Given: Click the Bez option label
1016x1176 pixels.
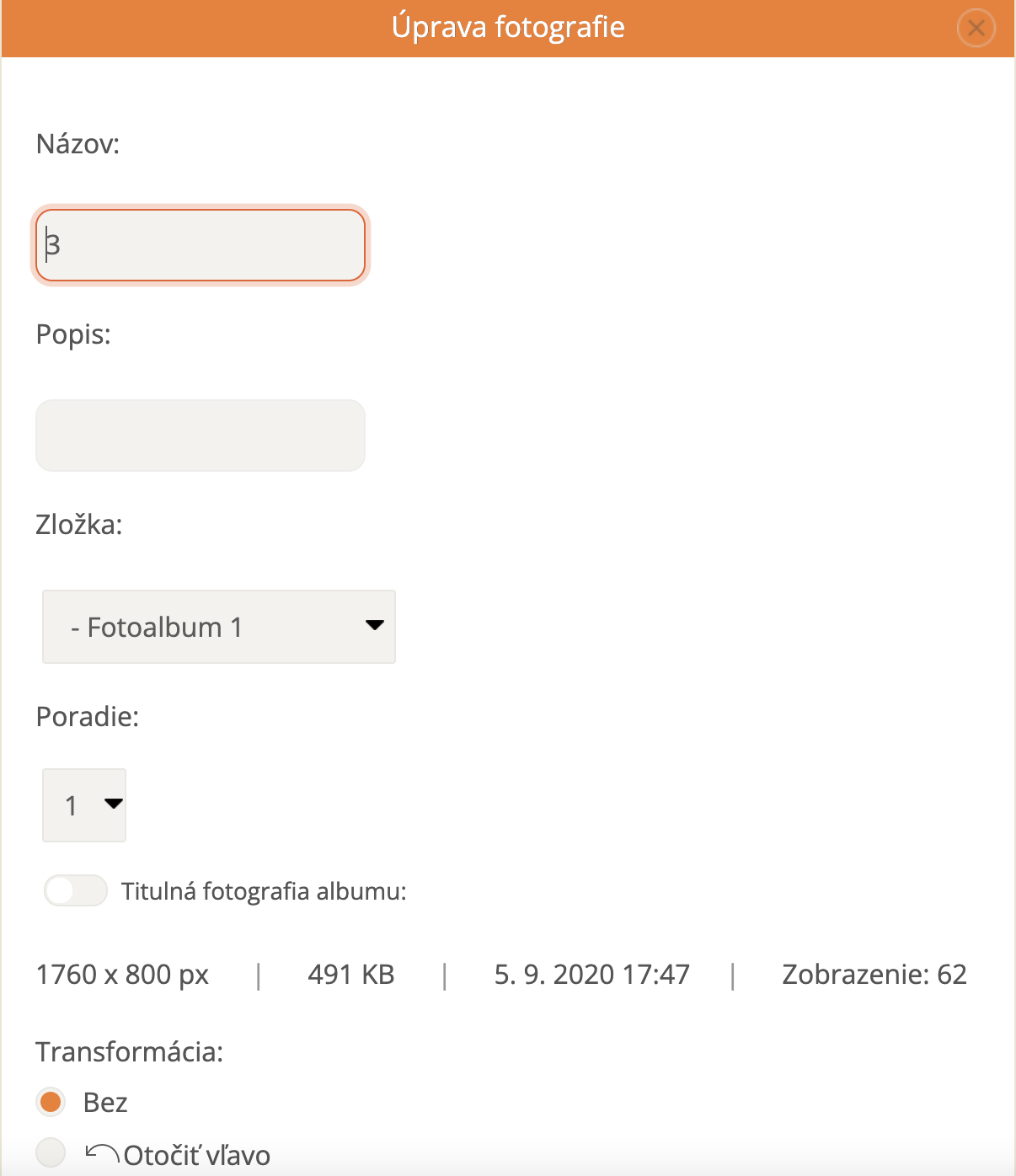Looking at the screenshot, I should click(105, 1103).
